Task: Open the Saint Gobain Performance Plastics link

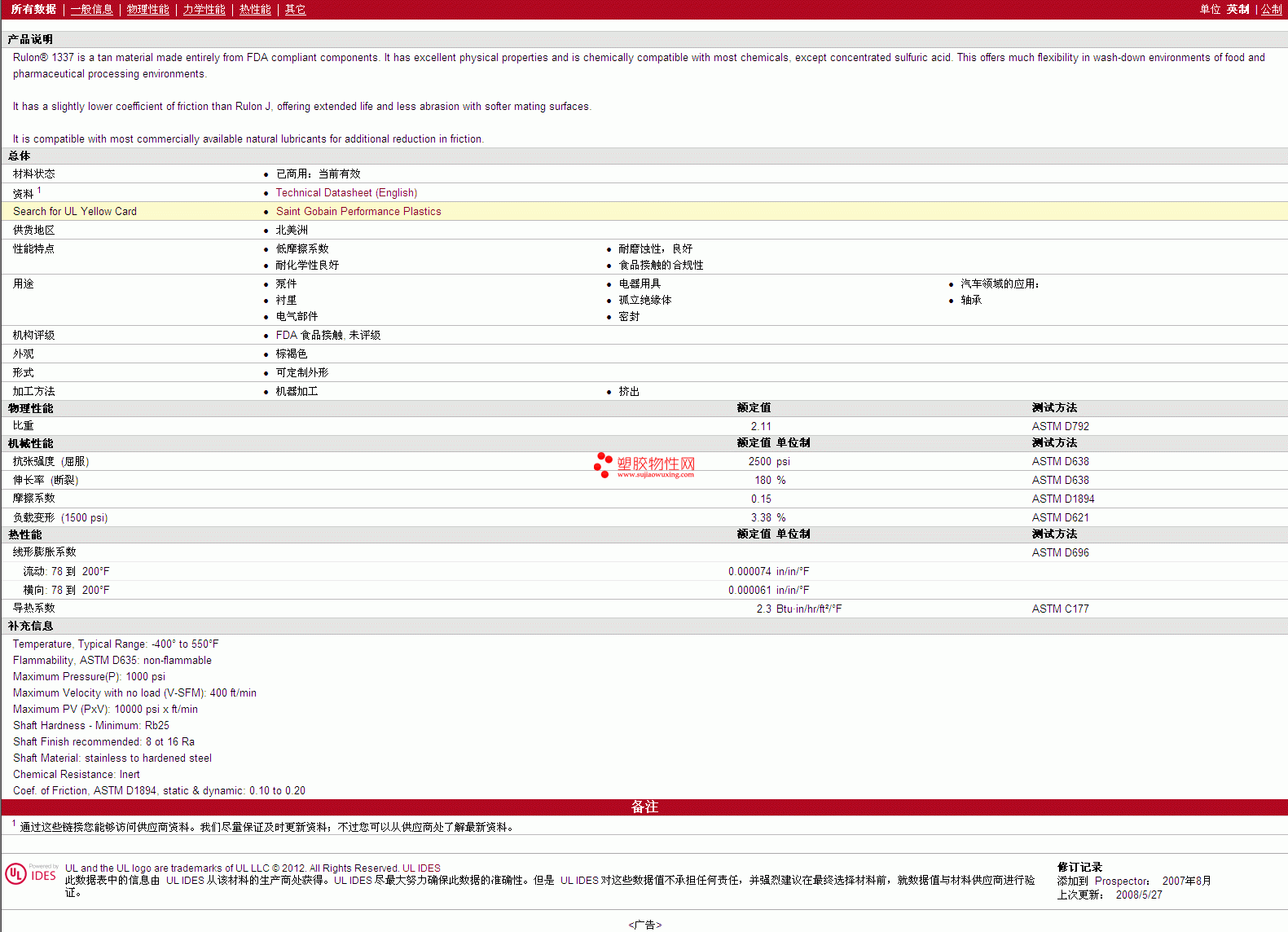Action: point(358,212)
